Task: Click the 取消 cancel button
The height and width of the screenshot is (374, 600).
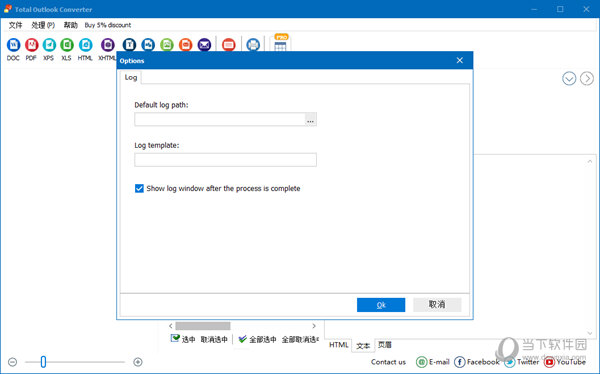Action: 437,305
